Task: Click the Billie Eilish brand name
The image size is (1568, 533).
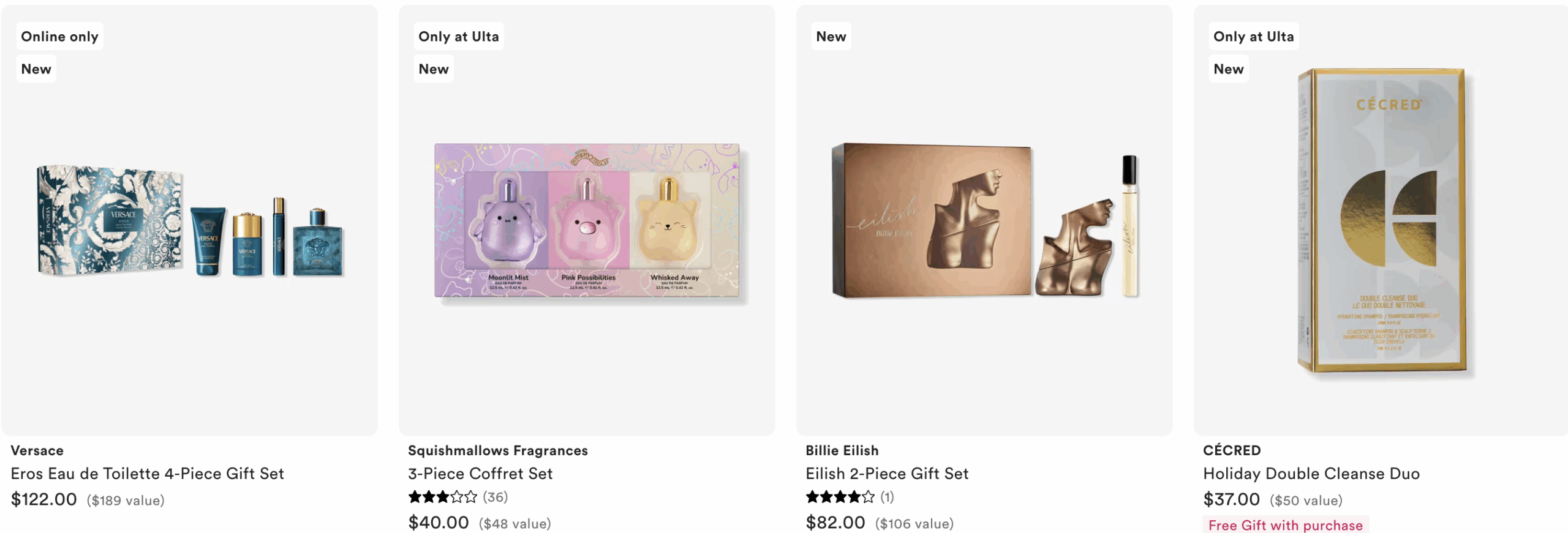Action: (x=842, y=450)
